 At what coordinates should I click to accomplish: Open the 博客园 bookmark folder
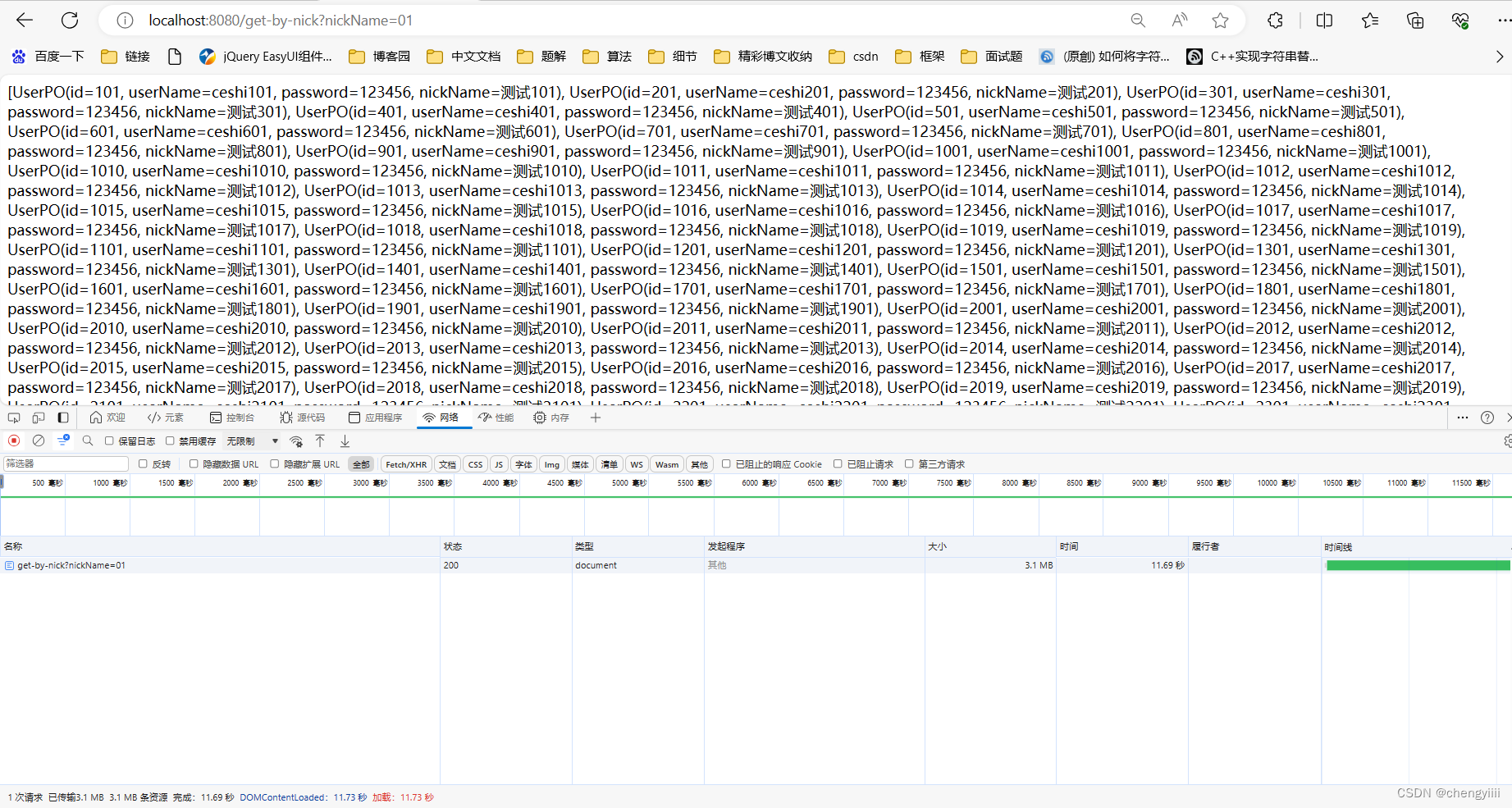click(x=379, y=57)
